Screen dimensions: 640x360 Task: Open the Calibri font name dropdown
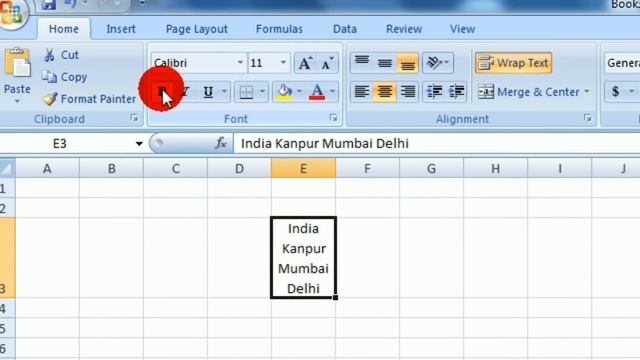pyautogui.click(x=240, y=62)
